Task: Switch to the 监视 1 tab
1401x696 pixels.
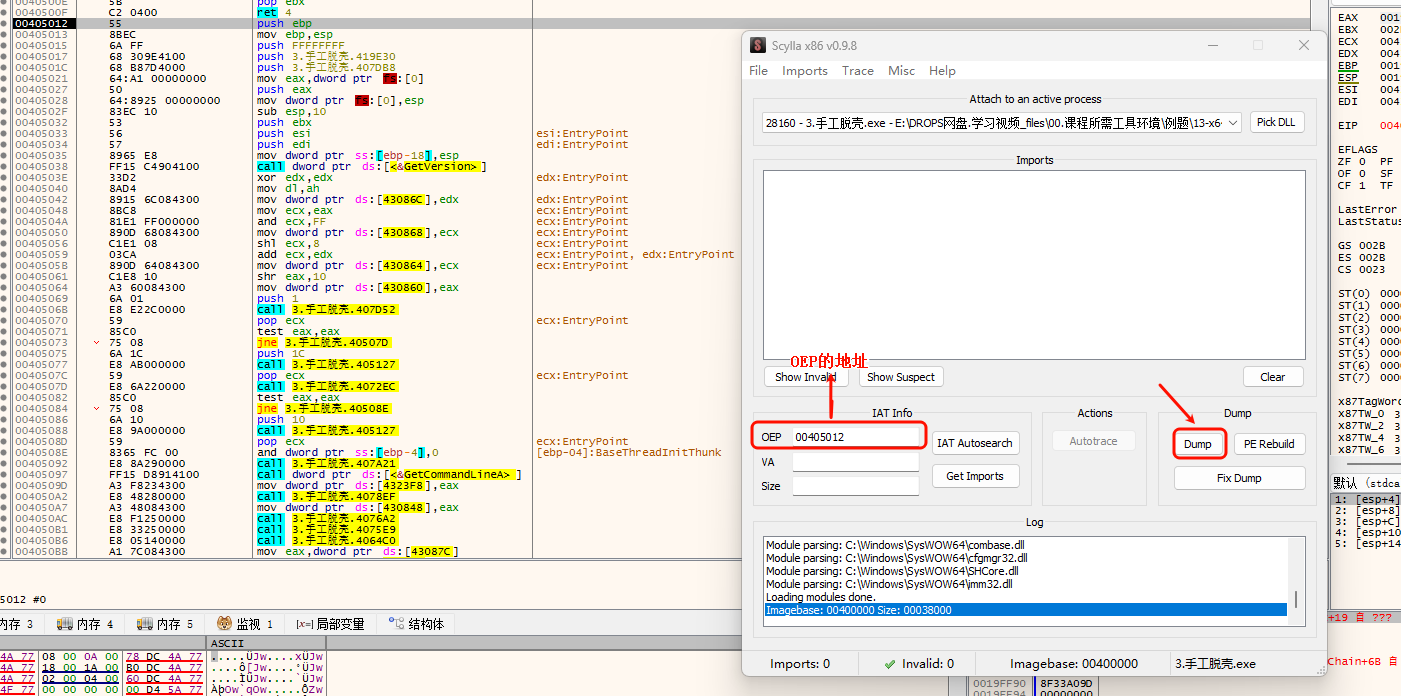Action: click(x=246, y=623)
